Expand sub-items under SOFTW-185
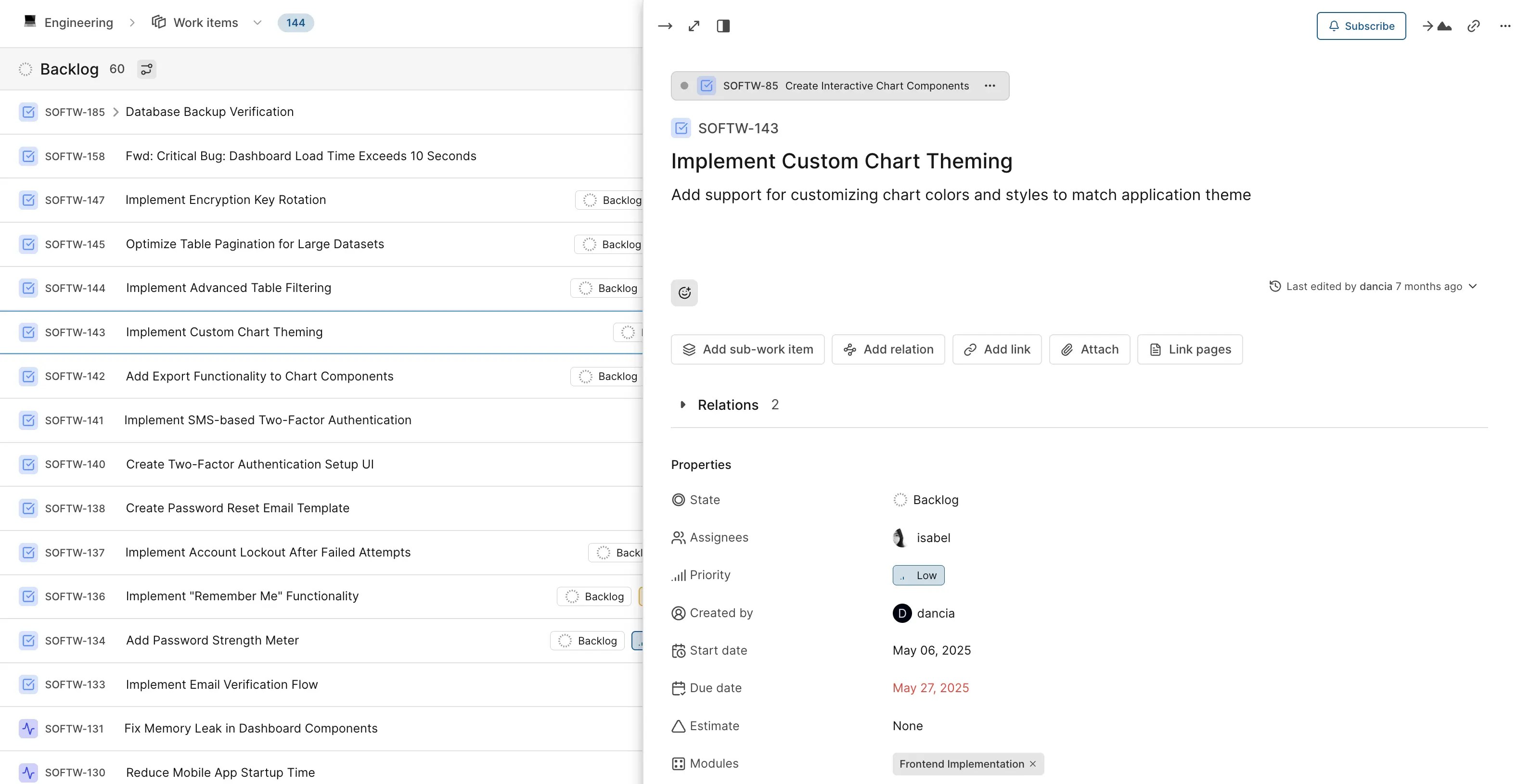 click(x=116, y=112)
